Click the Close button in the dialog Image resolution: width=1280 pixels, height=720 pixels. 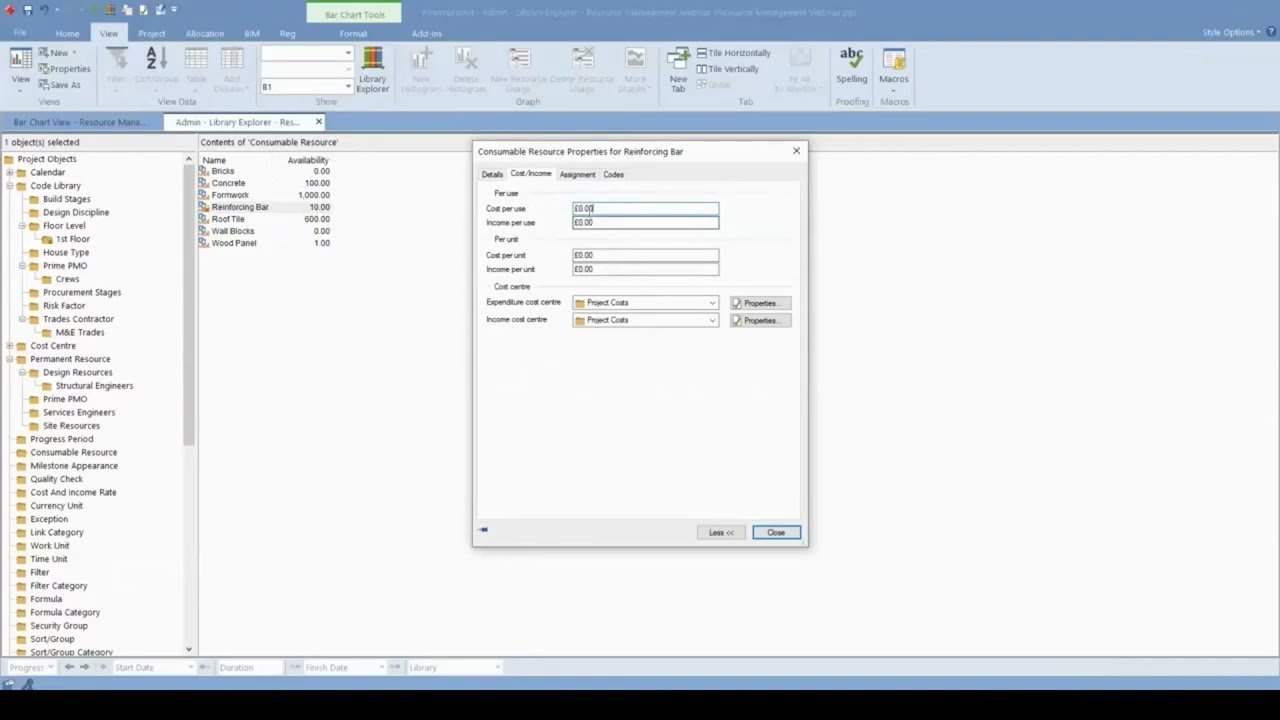coord(776,532)
